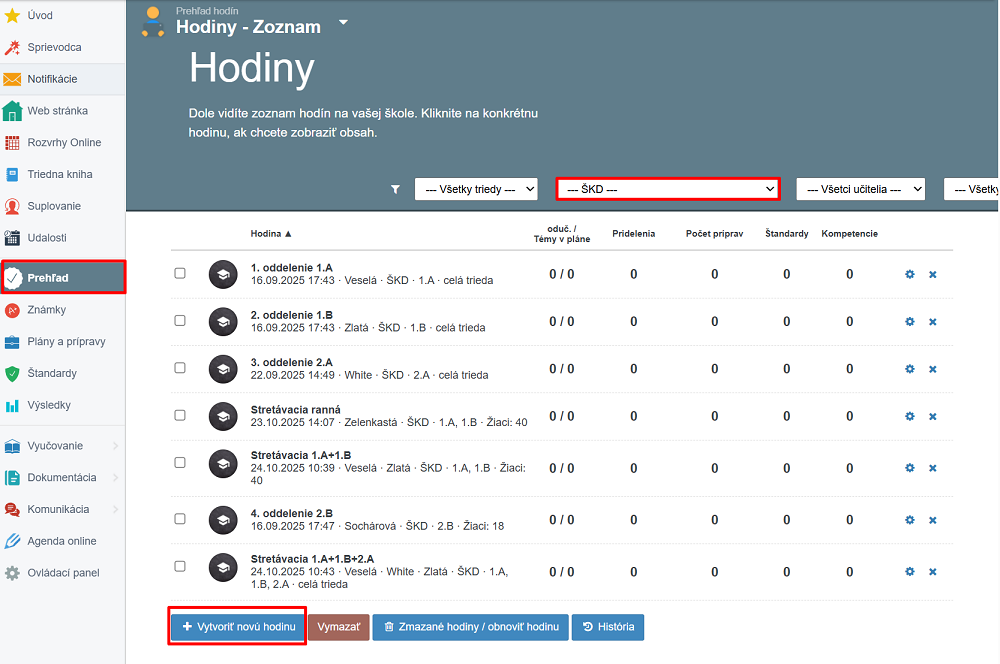Screen dimensions: 1000x664
Task: Delete 2. oddelenie 1.B with its X icon
Action: click(x=933, y=322)
